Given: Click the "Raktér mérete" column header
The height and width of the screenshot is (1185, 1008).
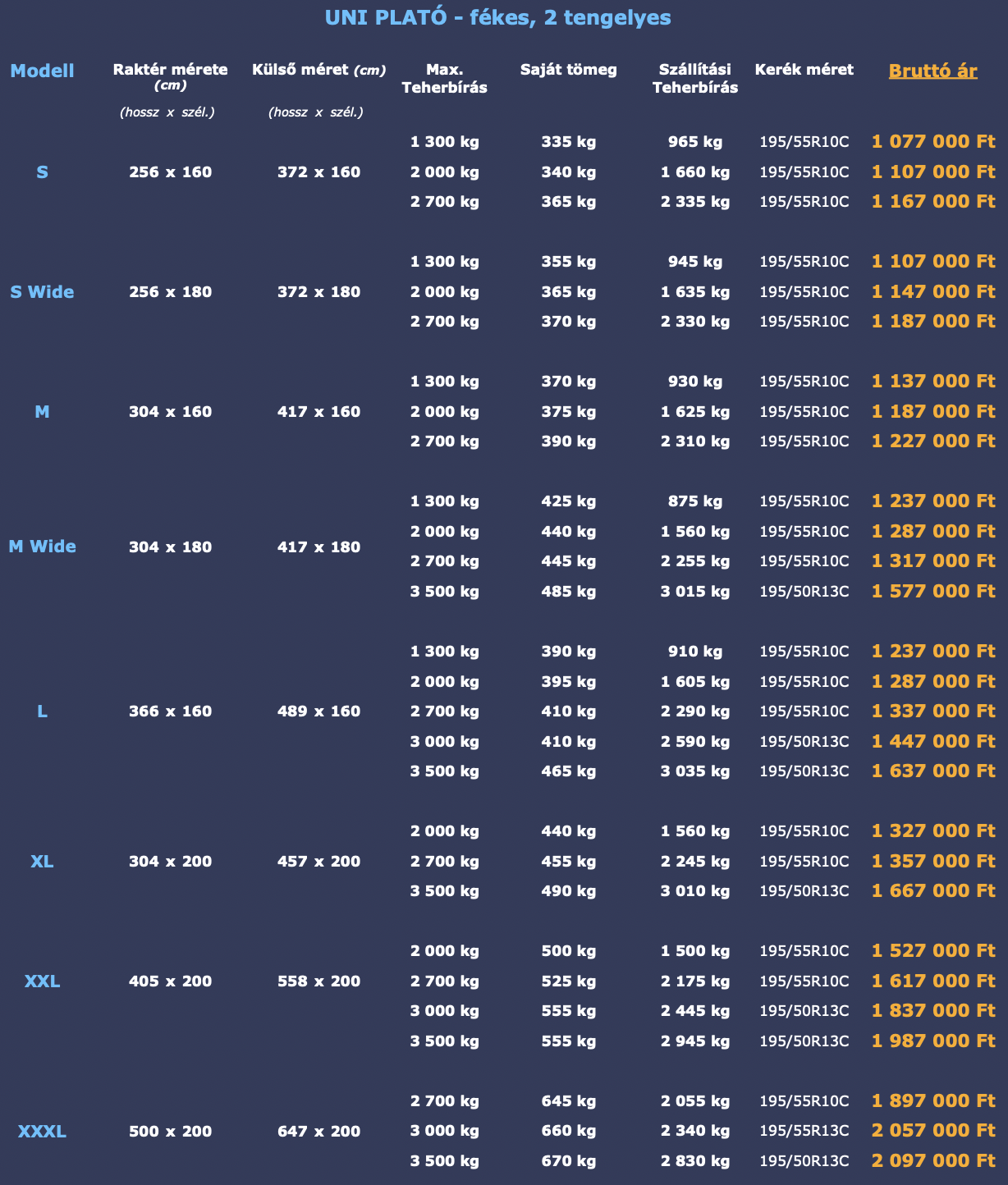Looking at the screenshot, I should point(170,70).
